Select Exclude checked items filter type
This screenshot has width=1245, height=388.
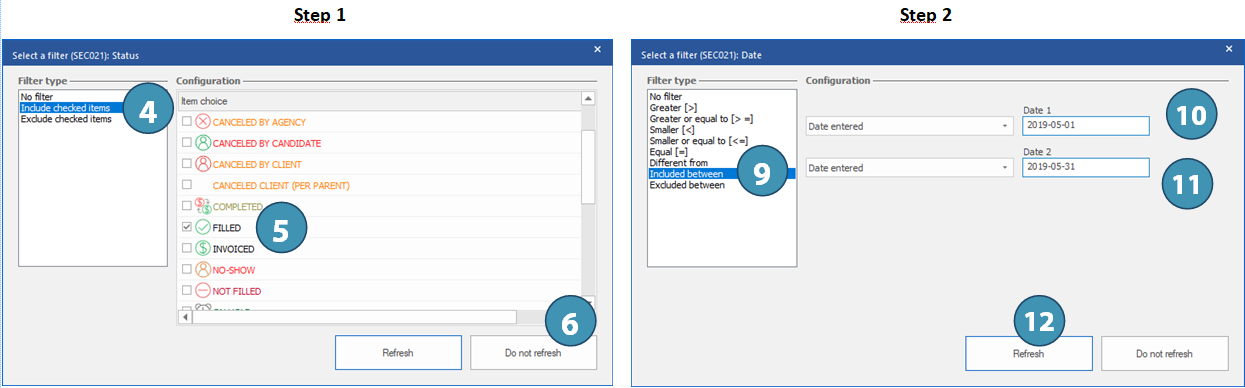[x=93, y=119]
